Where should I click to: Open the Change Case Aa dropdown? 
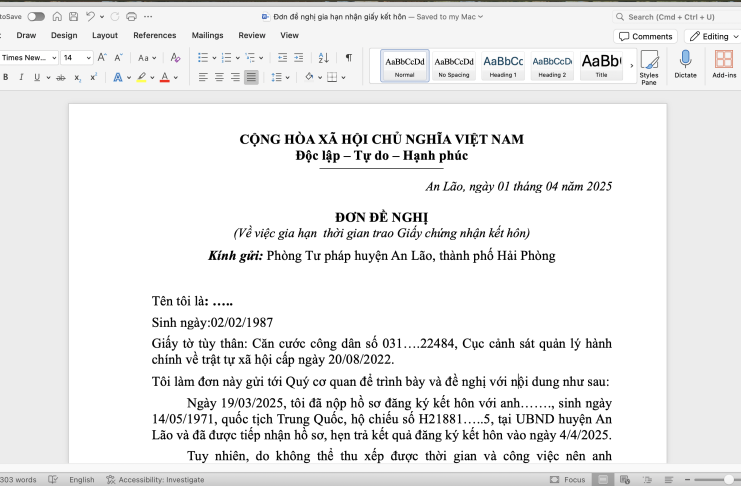(x=147, y=58)
